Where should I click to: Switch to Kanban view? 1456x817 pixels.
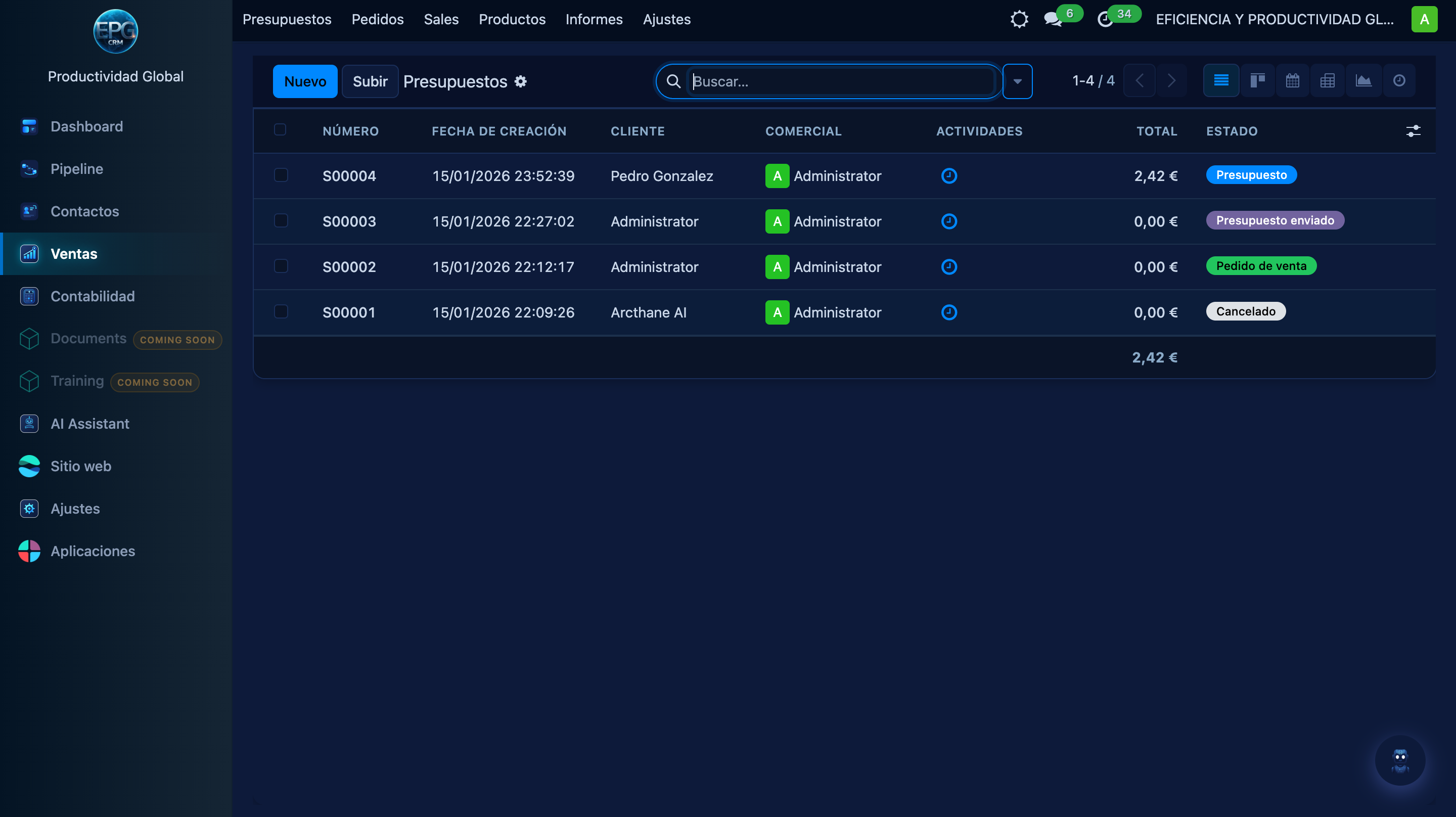click(1257, 80)
